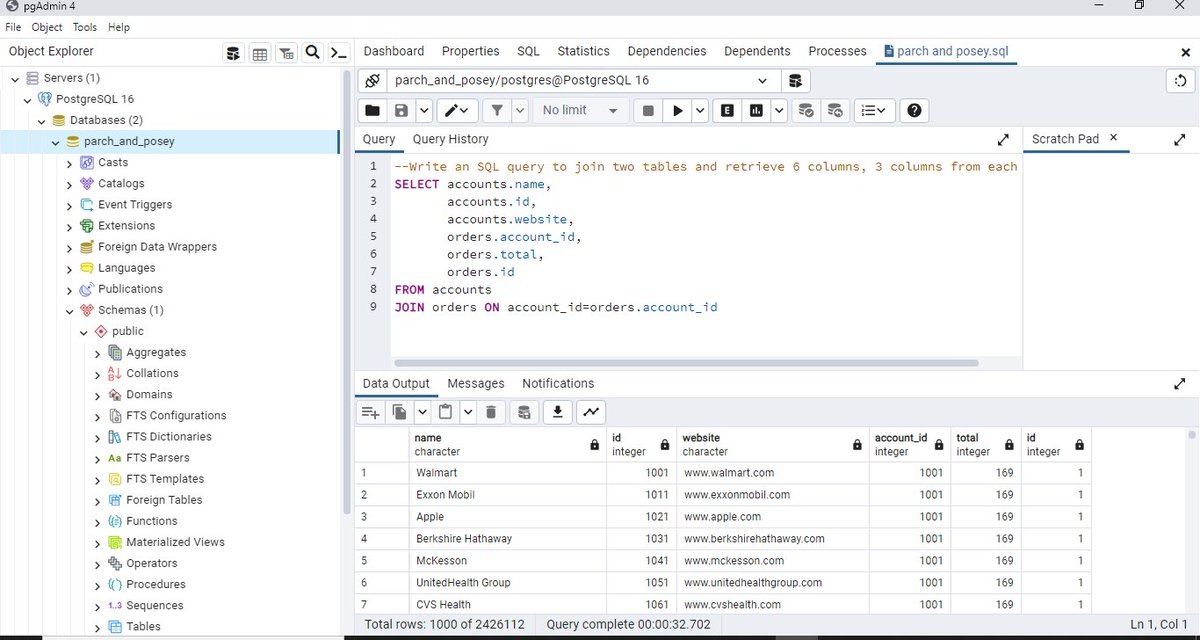
Task: Click the Save File floppy icon
Action: point(401,110)
